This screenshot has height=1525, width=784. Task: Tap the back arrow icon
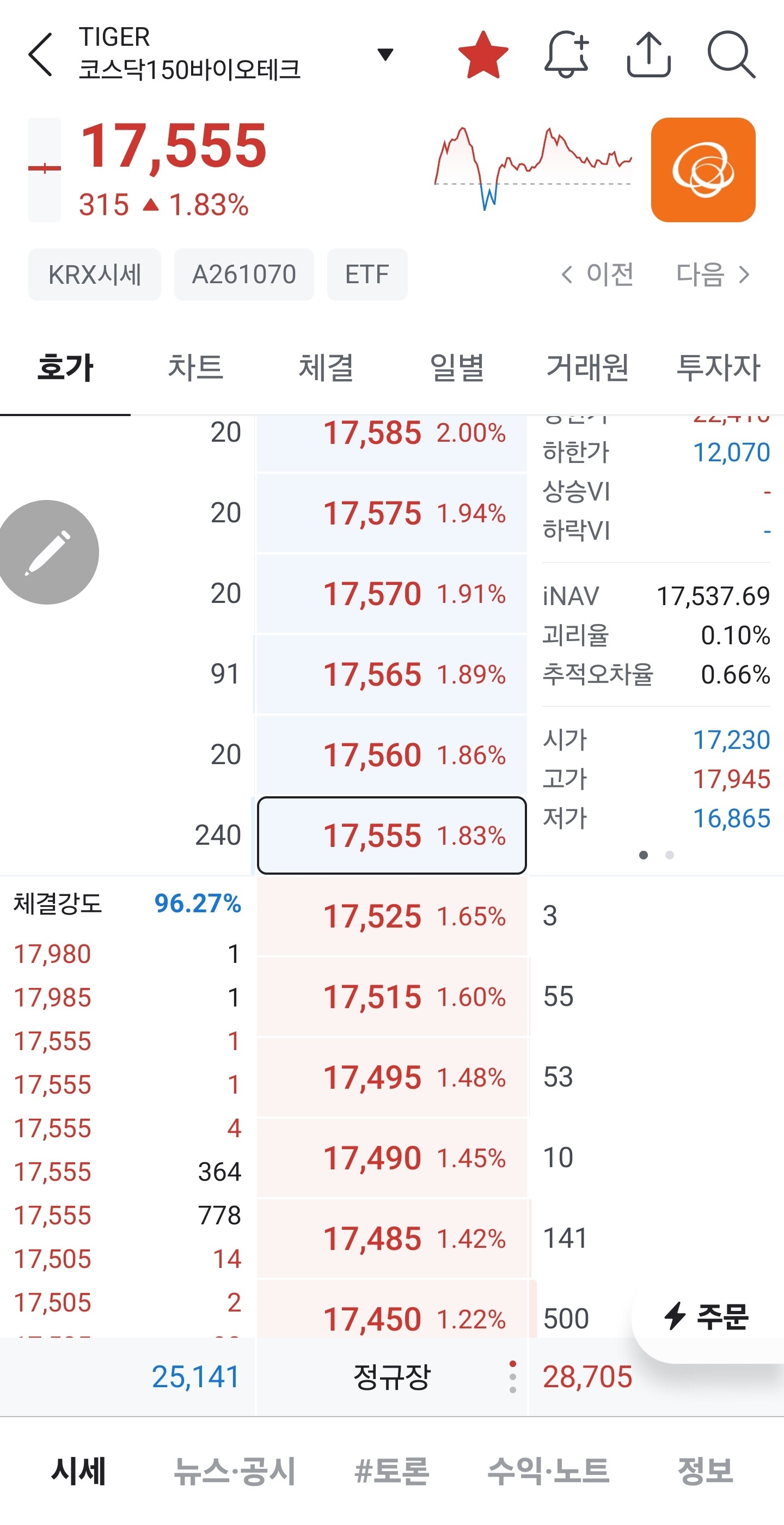pyautogui.click(x=41, y=54)
